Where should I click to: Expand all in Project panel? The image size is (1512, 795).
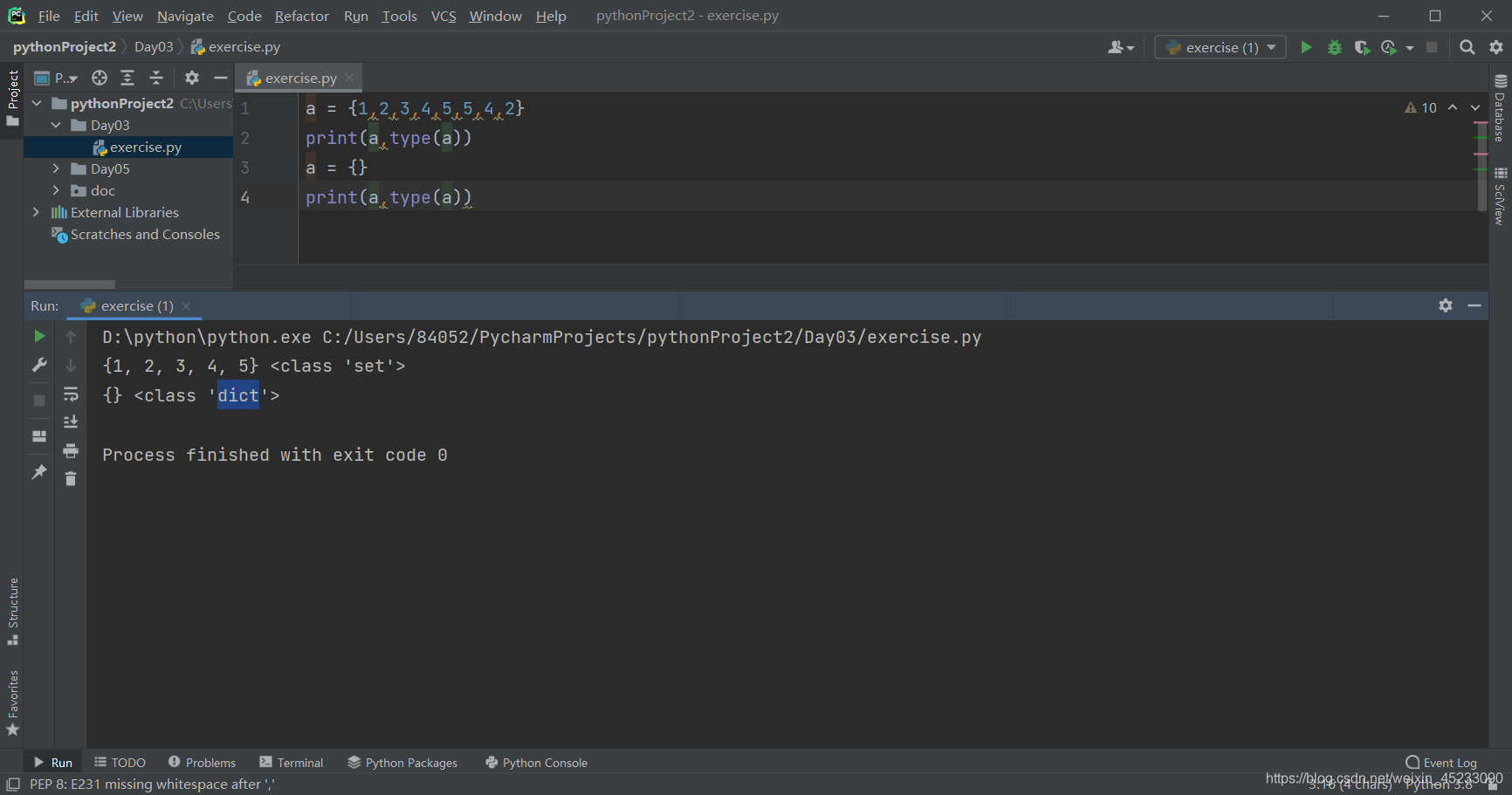[127, 78]
